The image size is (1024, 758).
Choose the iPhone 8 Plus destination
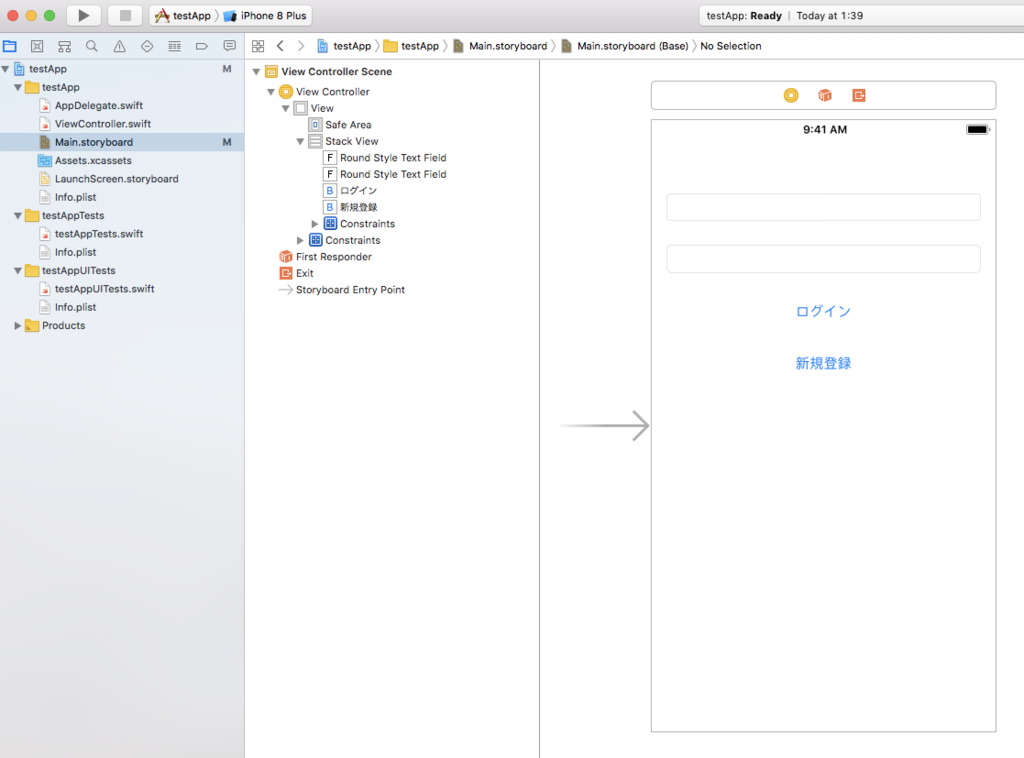click(x=265, y=15)
